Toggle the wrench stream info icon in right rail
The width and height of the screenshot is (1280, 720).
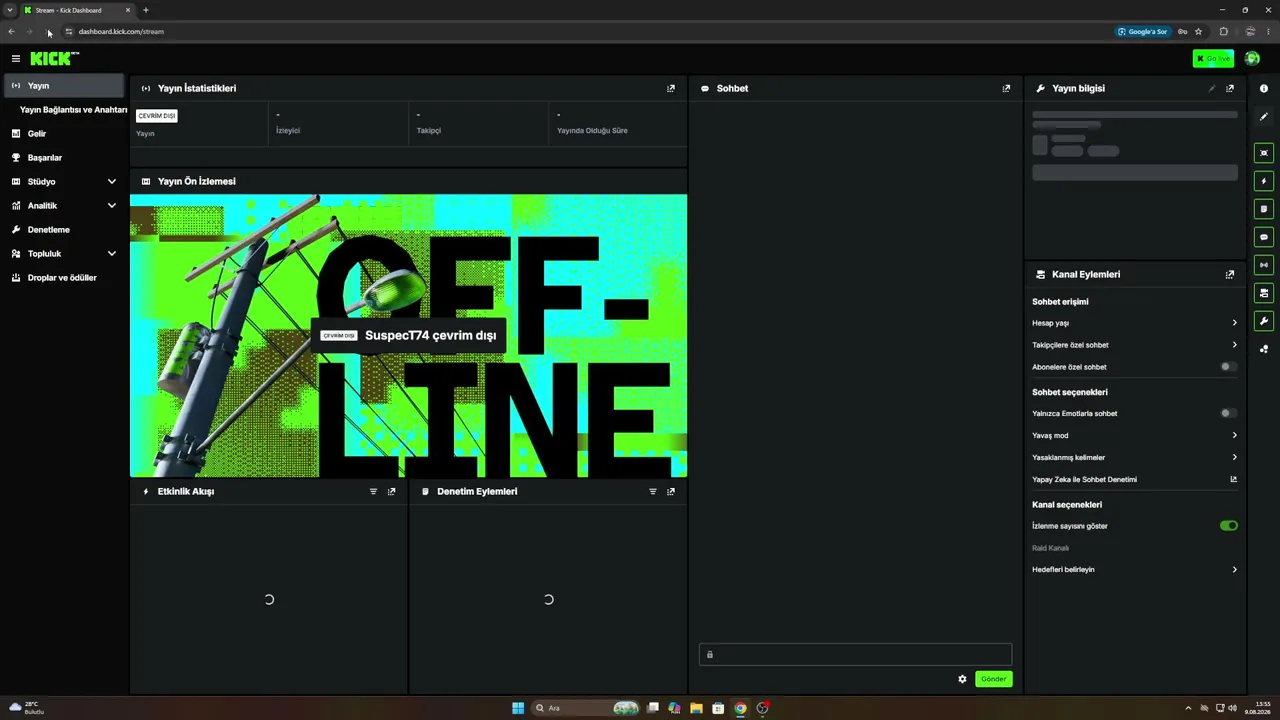point(1264,321)
